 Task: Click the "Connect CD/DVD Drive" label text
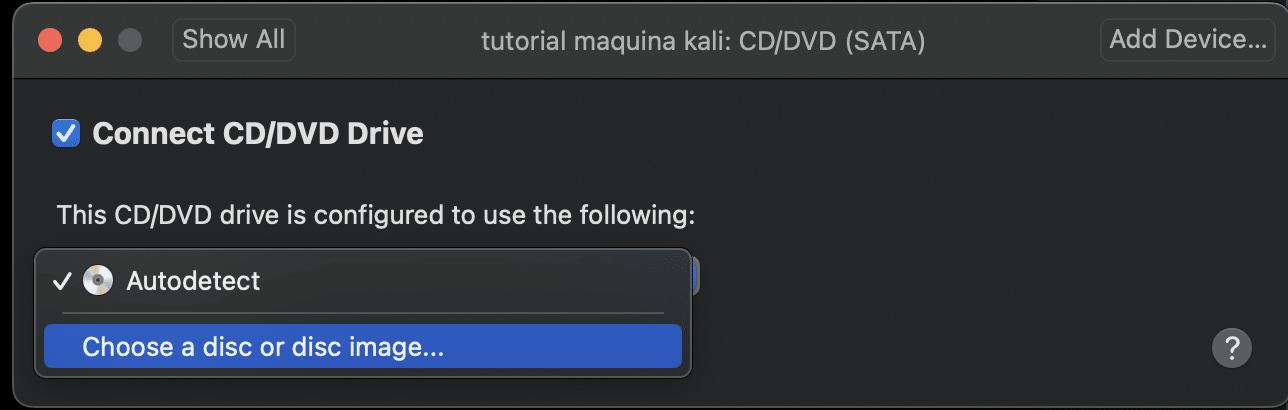[258, 133]
